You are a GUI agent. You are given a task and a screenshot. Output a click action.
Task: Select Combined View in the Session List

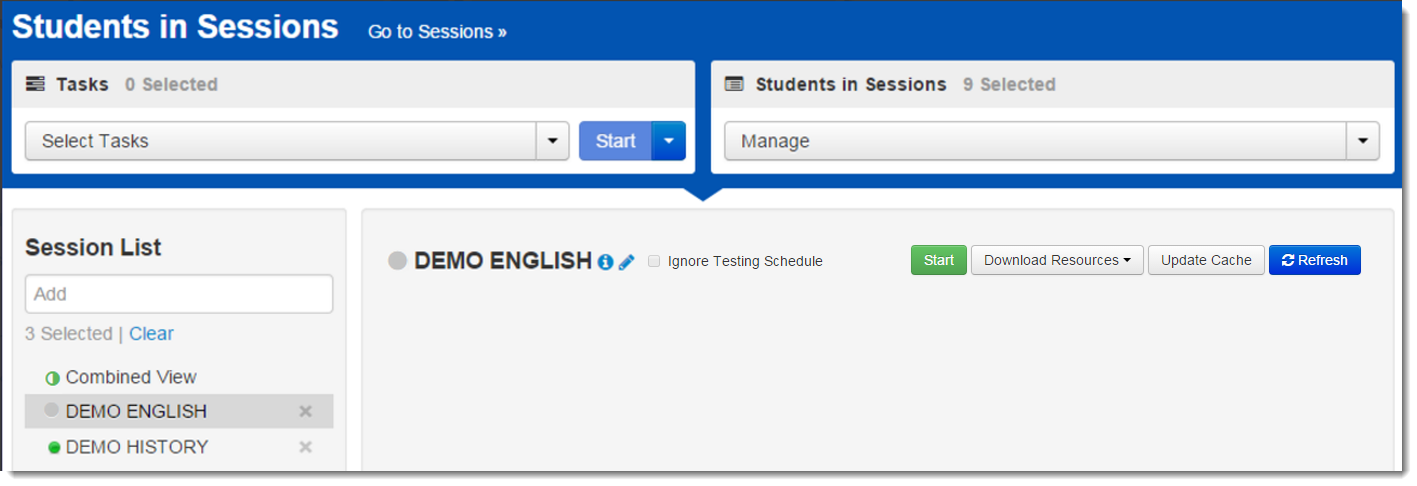click(131, 377)
